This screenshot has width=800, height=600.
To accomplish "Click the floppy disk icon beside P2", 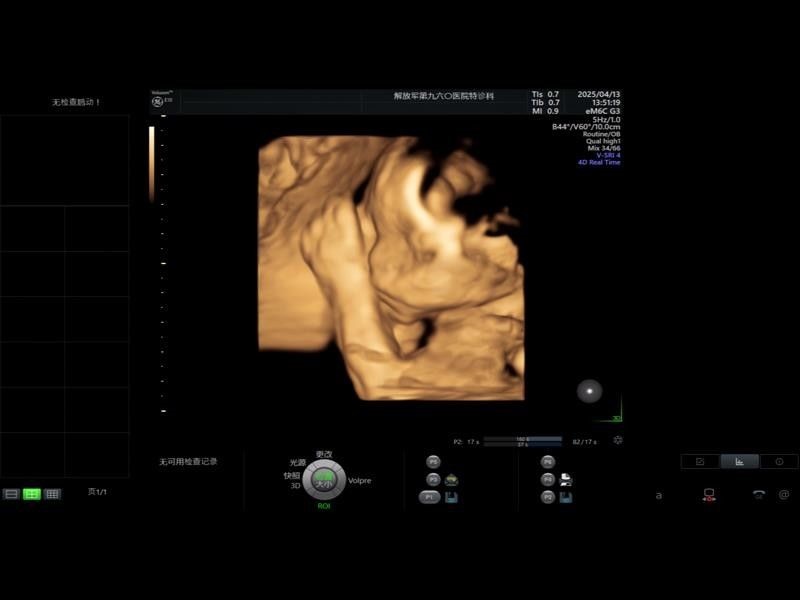I will point(566,497).
